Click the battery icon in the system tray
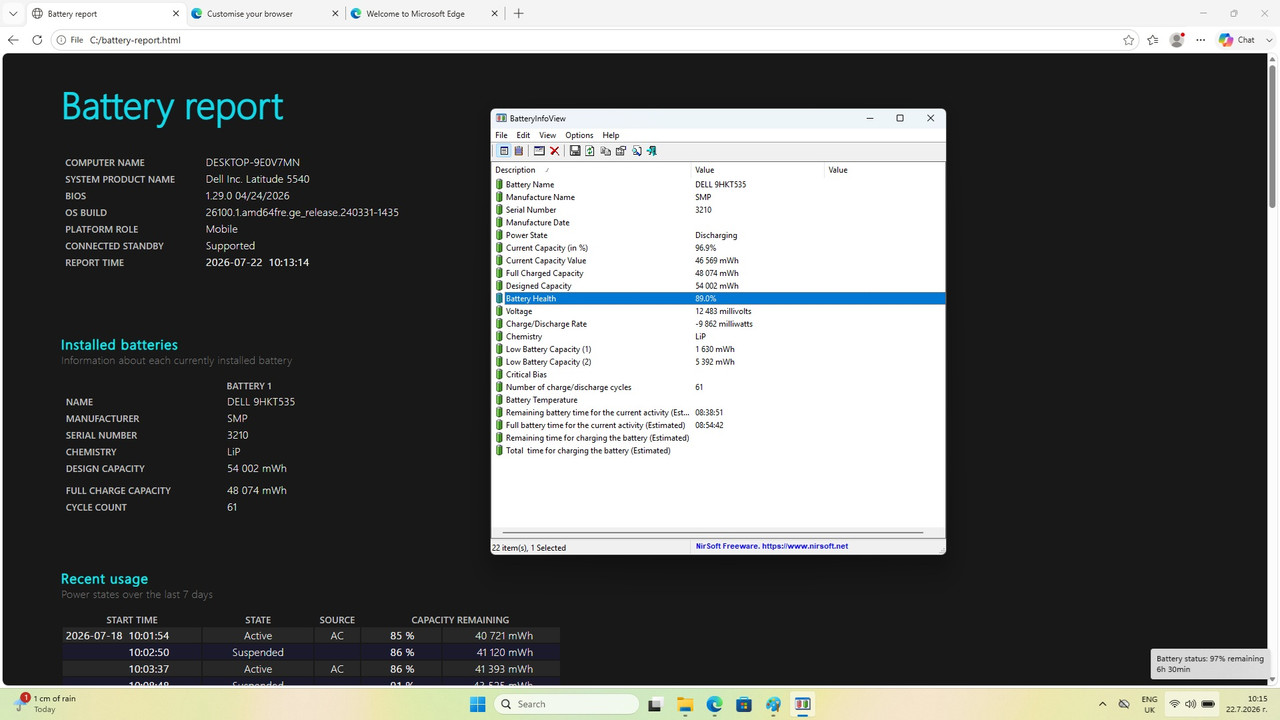Viewport: 1280px width, 720px height. [1208, 704]
